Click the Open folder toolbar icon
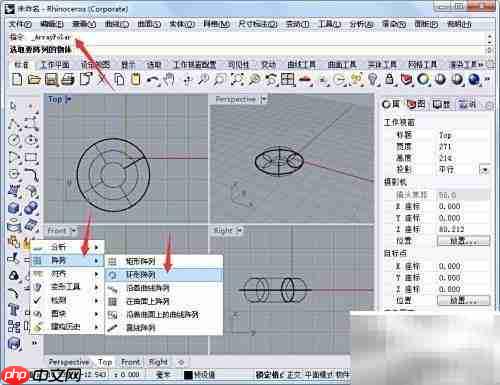Image resolution: width=500 pixels, height=385 pixels. [34, 80]
